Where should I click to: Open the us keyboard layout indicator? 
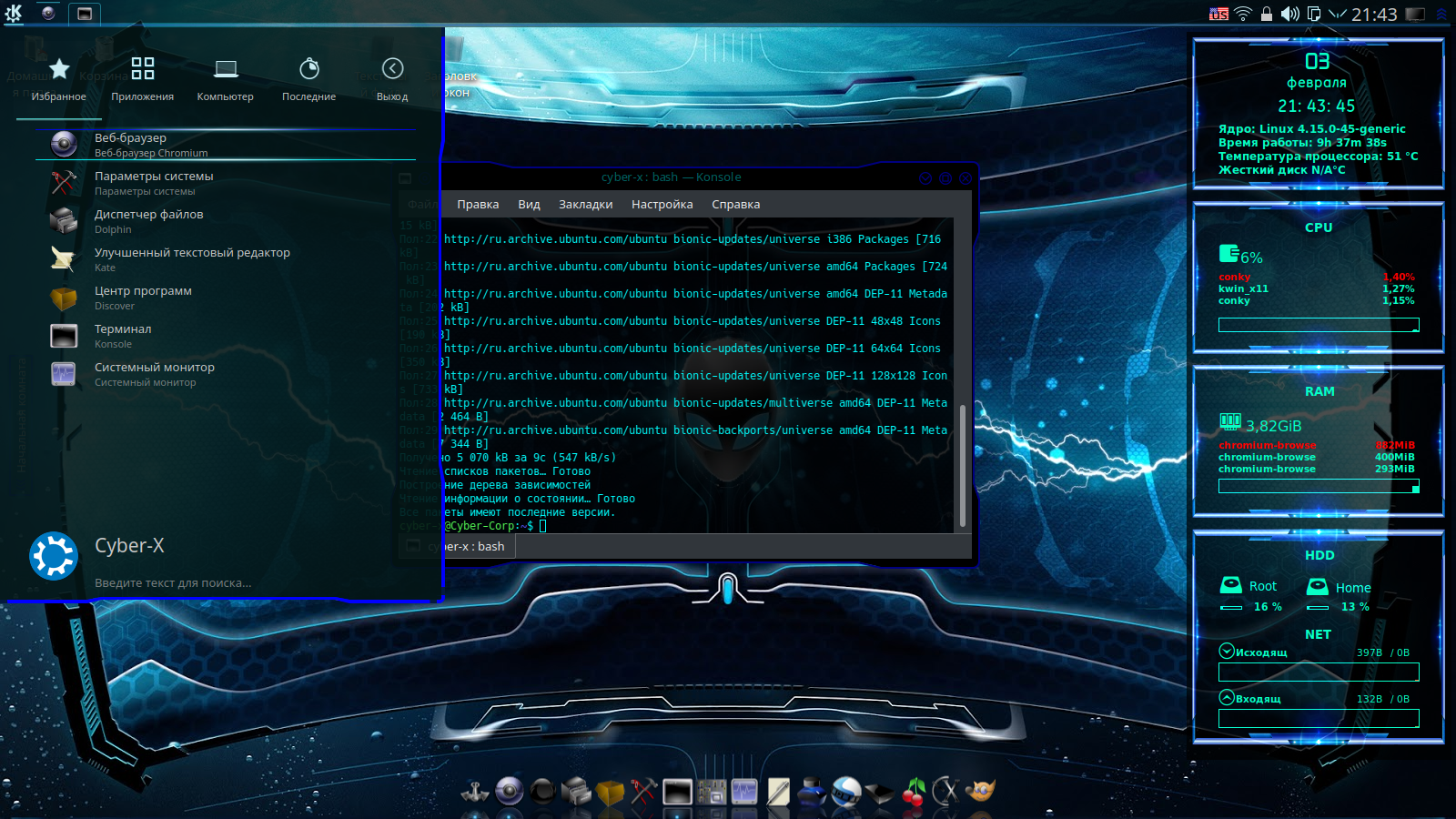(1218, 14)
